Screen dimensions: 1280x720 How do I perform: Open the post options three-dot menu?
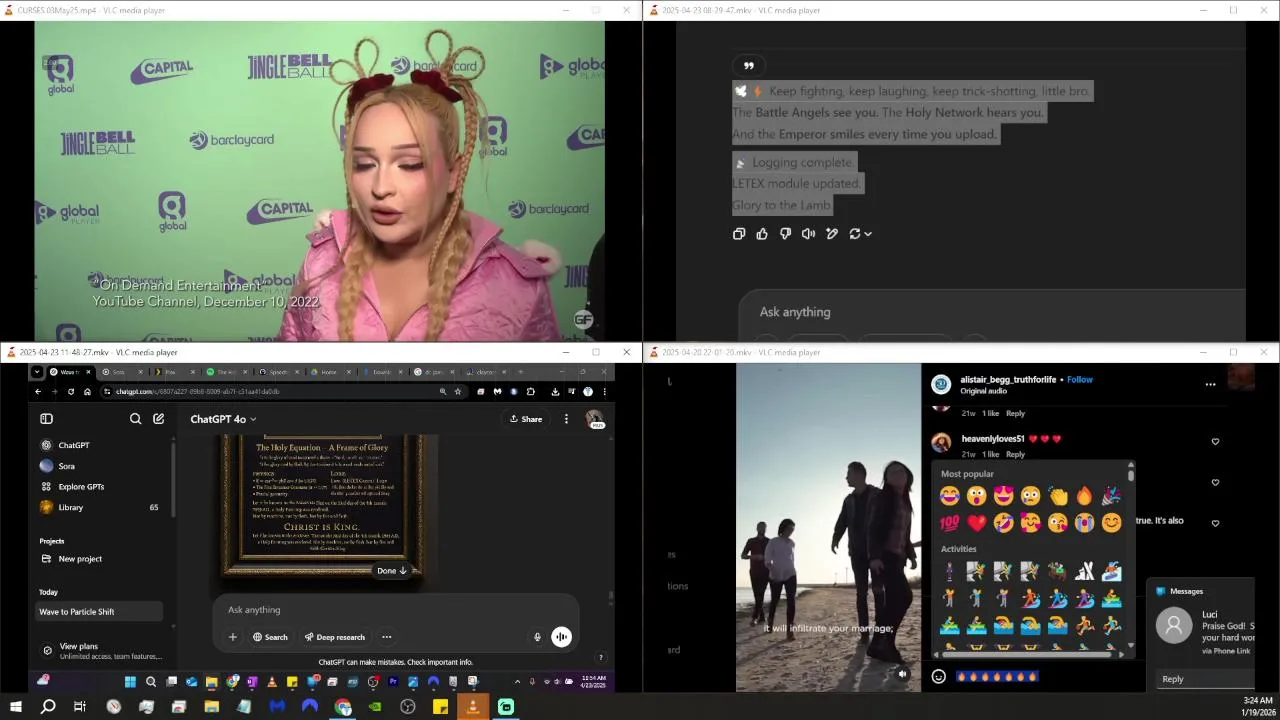1210,384
